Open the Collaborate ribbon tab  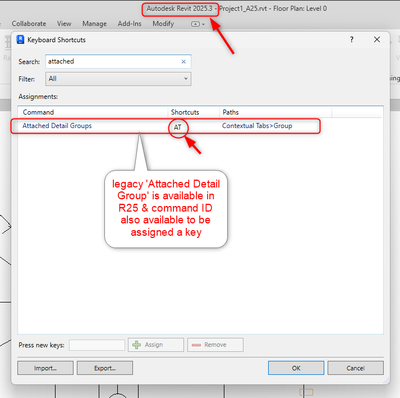coord(29,24)
